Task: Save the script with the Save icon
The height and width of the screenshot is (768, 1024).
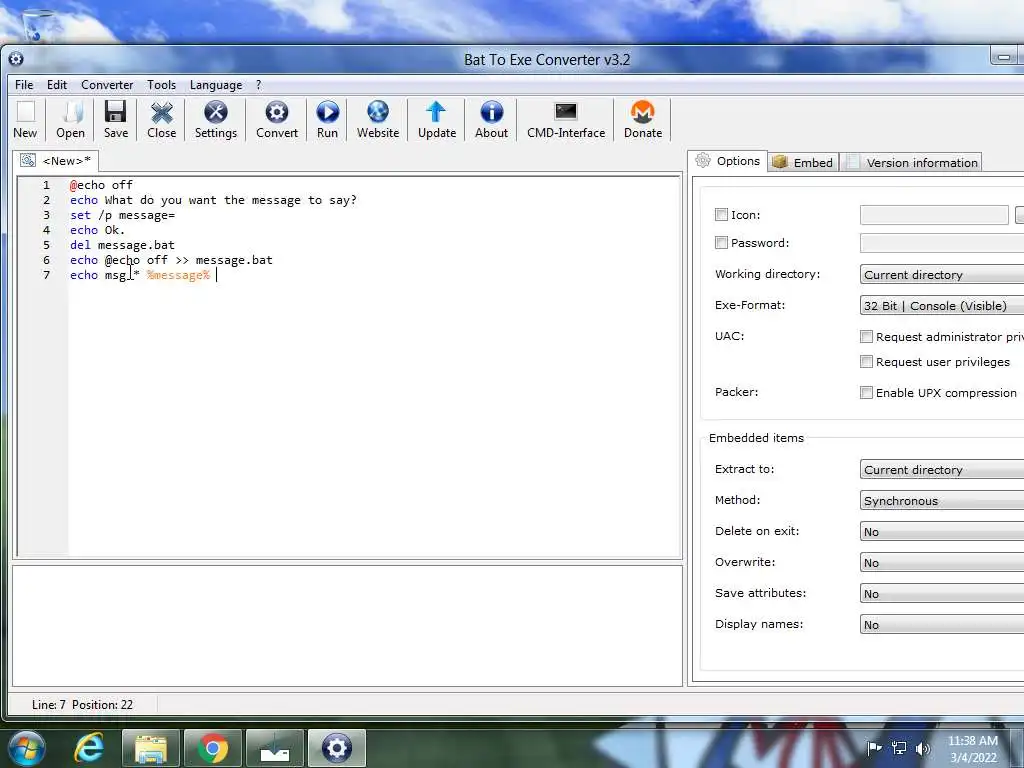Action: (x=116, y=120)
